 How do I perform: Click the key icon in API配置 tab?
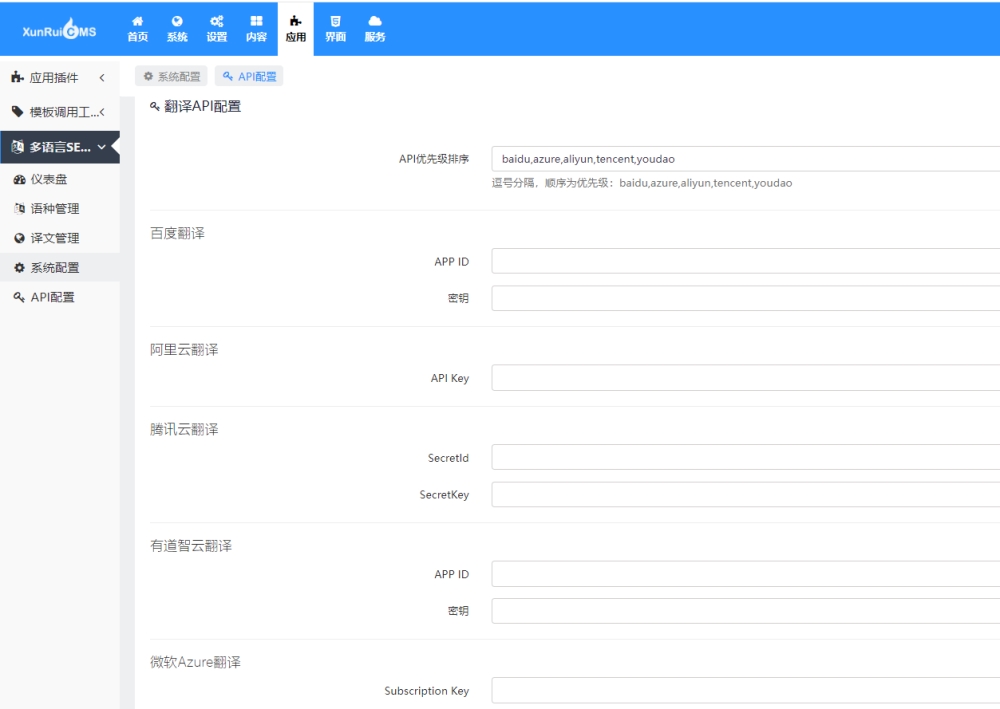[x=228, y=77]
